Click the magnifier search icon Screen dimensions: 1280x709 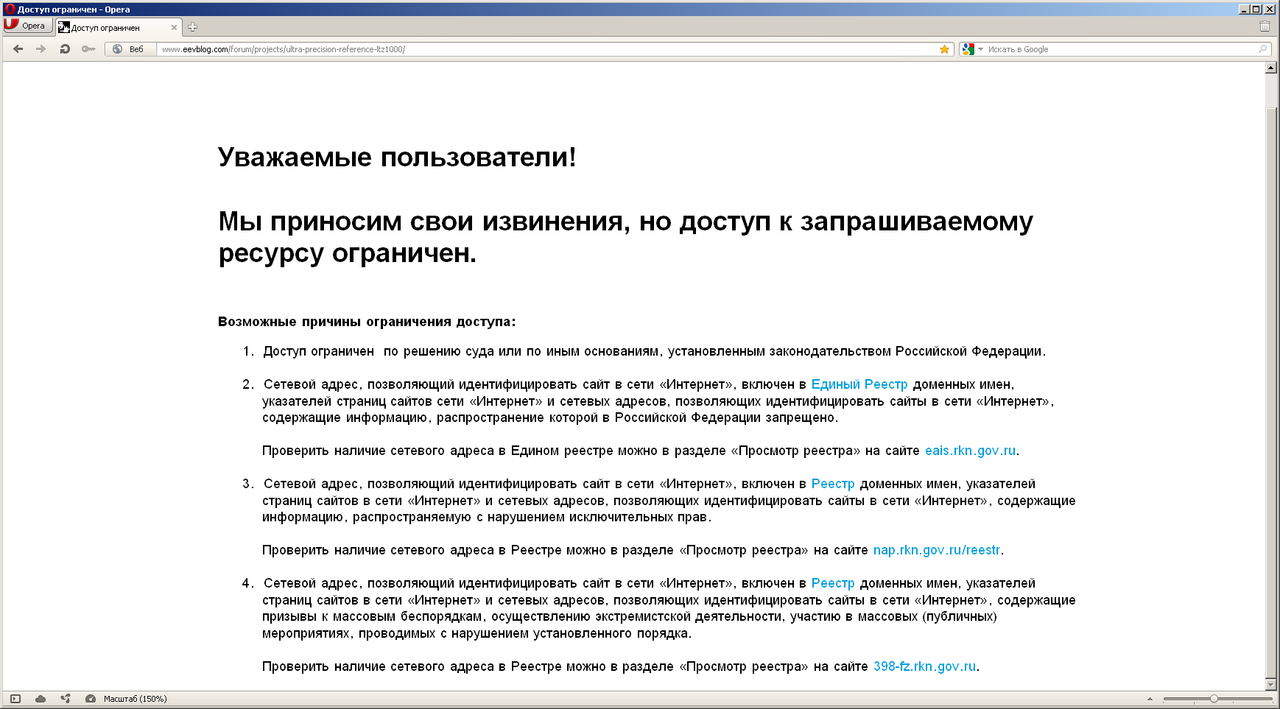1264,49
